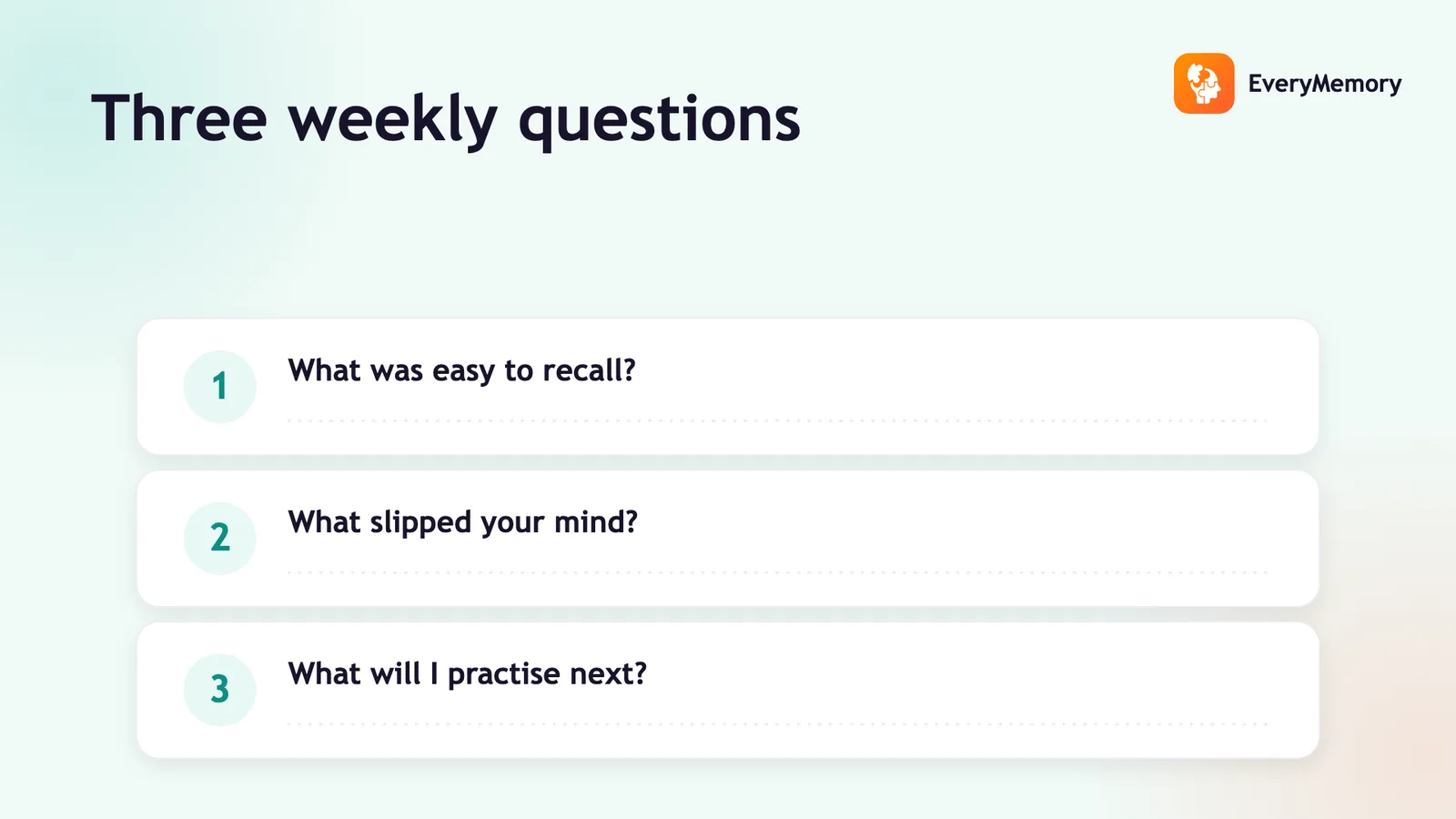Screen dimensions: 1456x819
Task: Click the word 'Three' in the title
Action: point(179,118)
